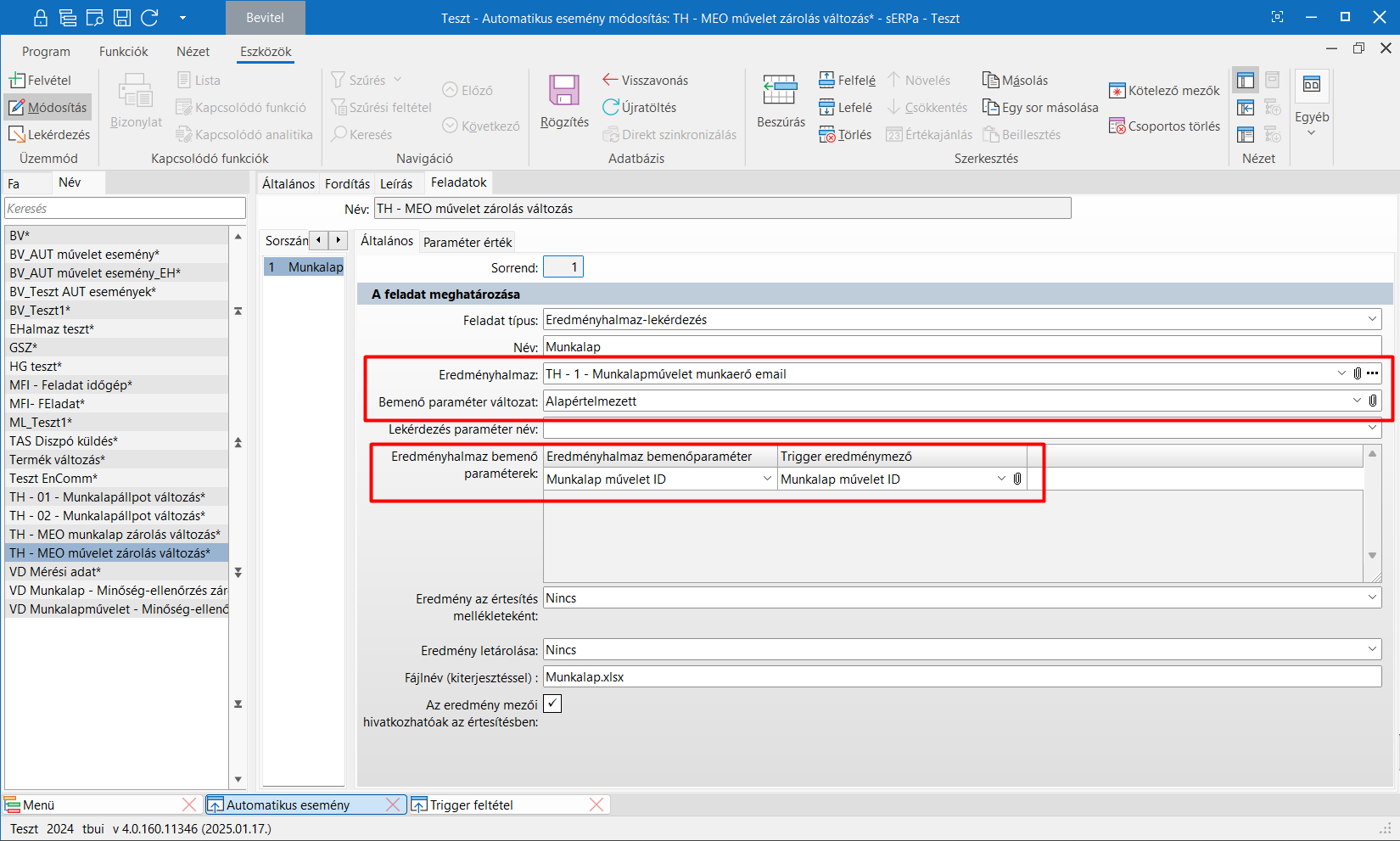Click the Törlés delete row icon
This screenshot has height=841, width=1400.
click(x=826, y=134)
